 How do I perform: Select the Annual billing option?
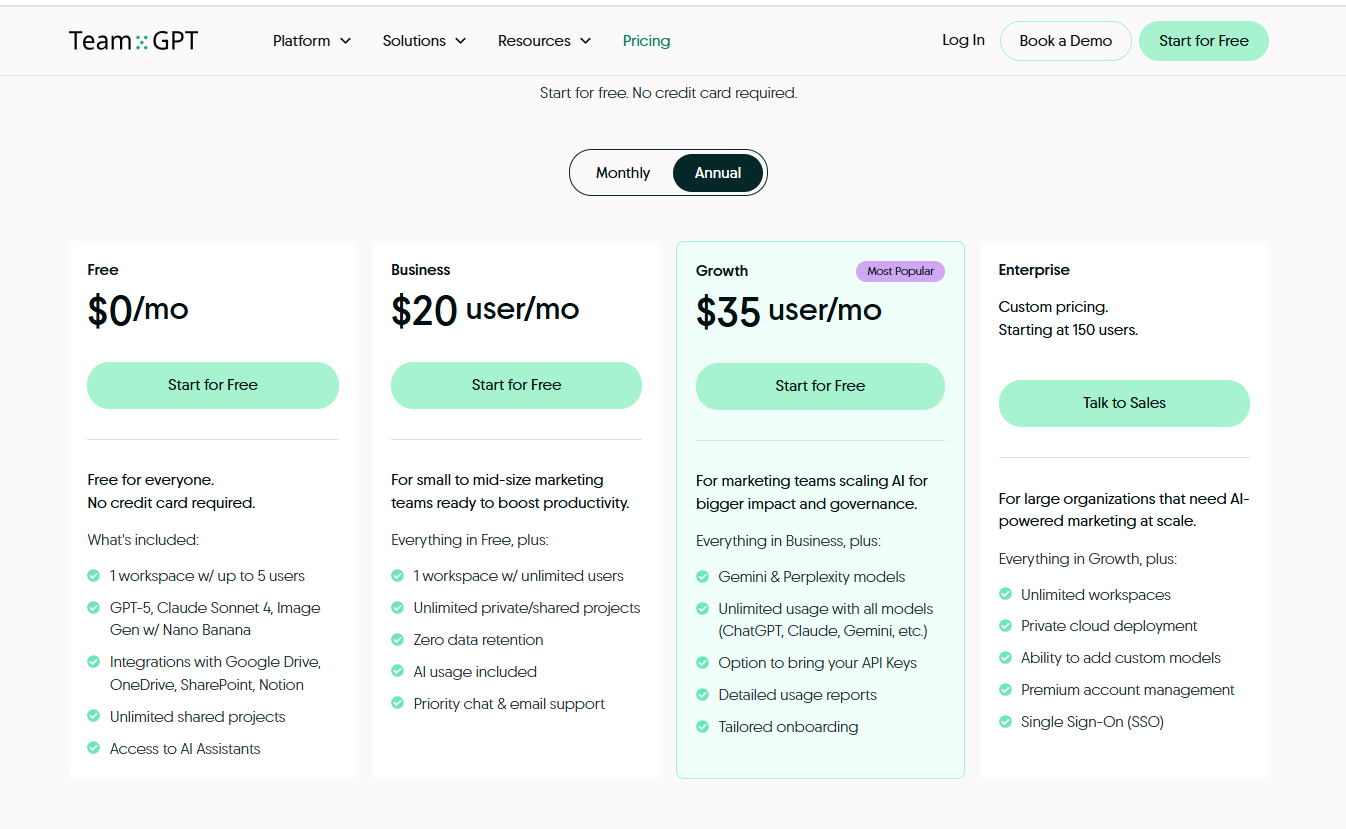tap(718, 173)
